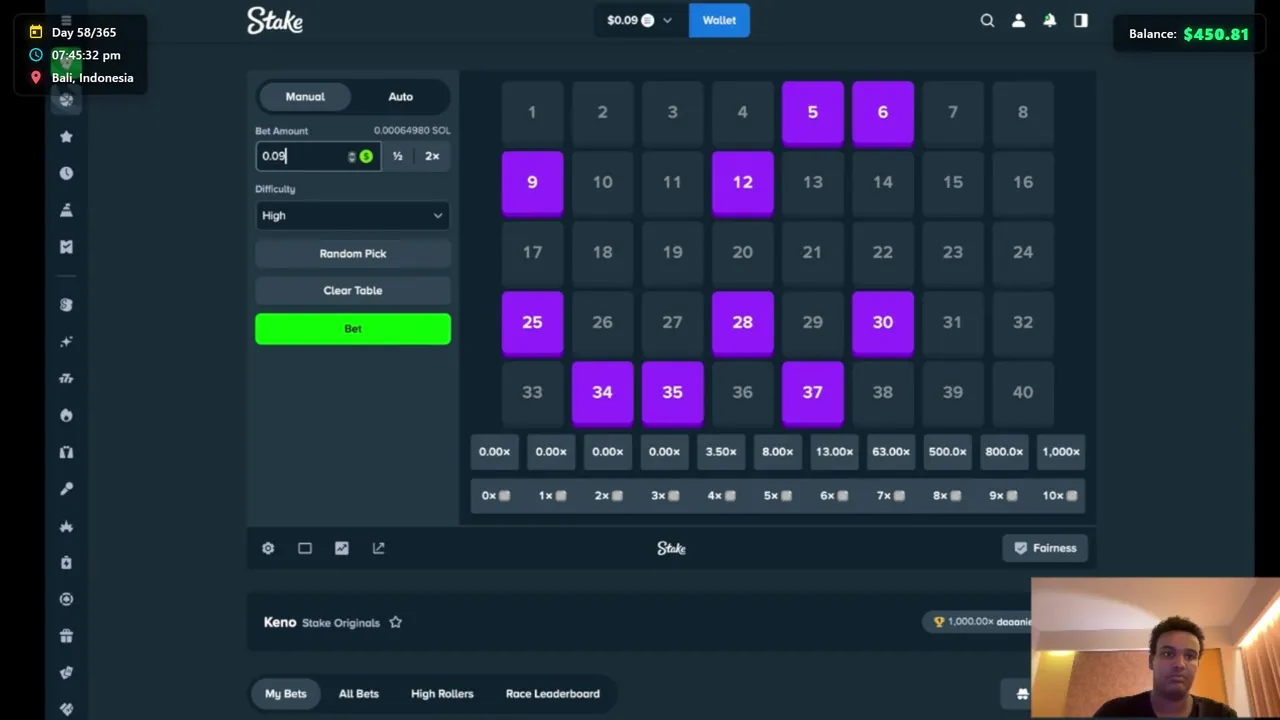This screenshot has width=1280, height=720.
Task: Click the Stake logo in the header
Action: point(275,20)
